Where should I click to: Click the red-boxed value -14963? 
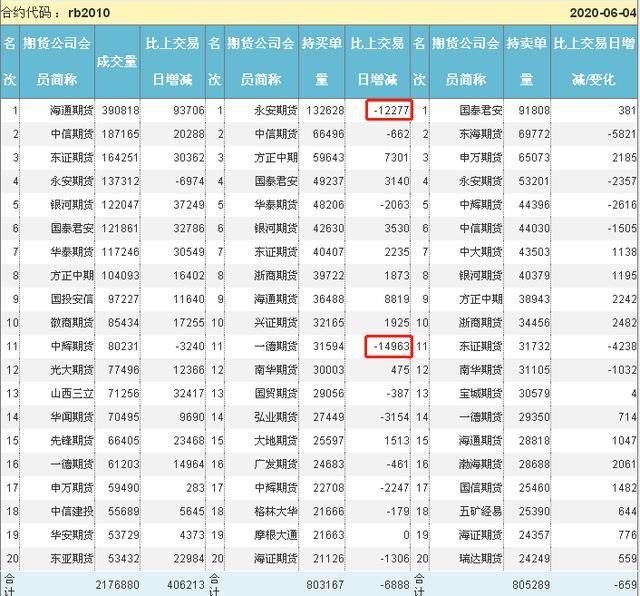[389, 346]
